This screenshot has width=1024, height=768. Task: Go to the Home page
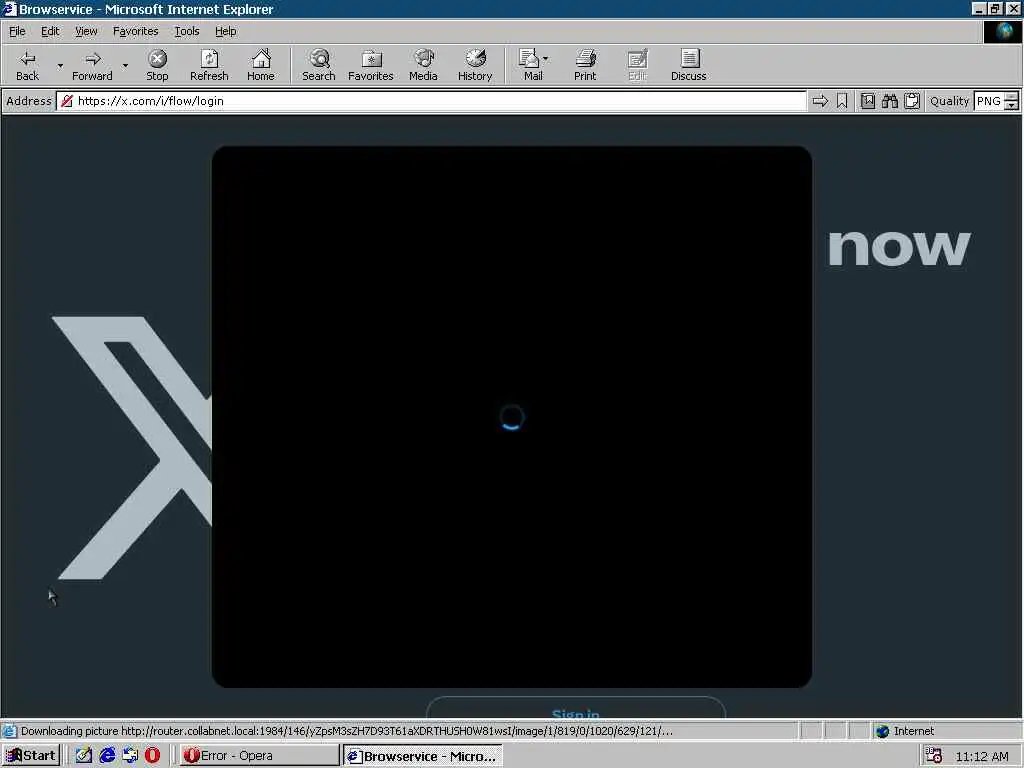261,65
